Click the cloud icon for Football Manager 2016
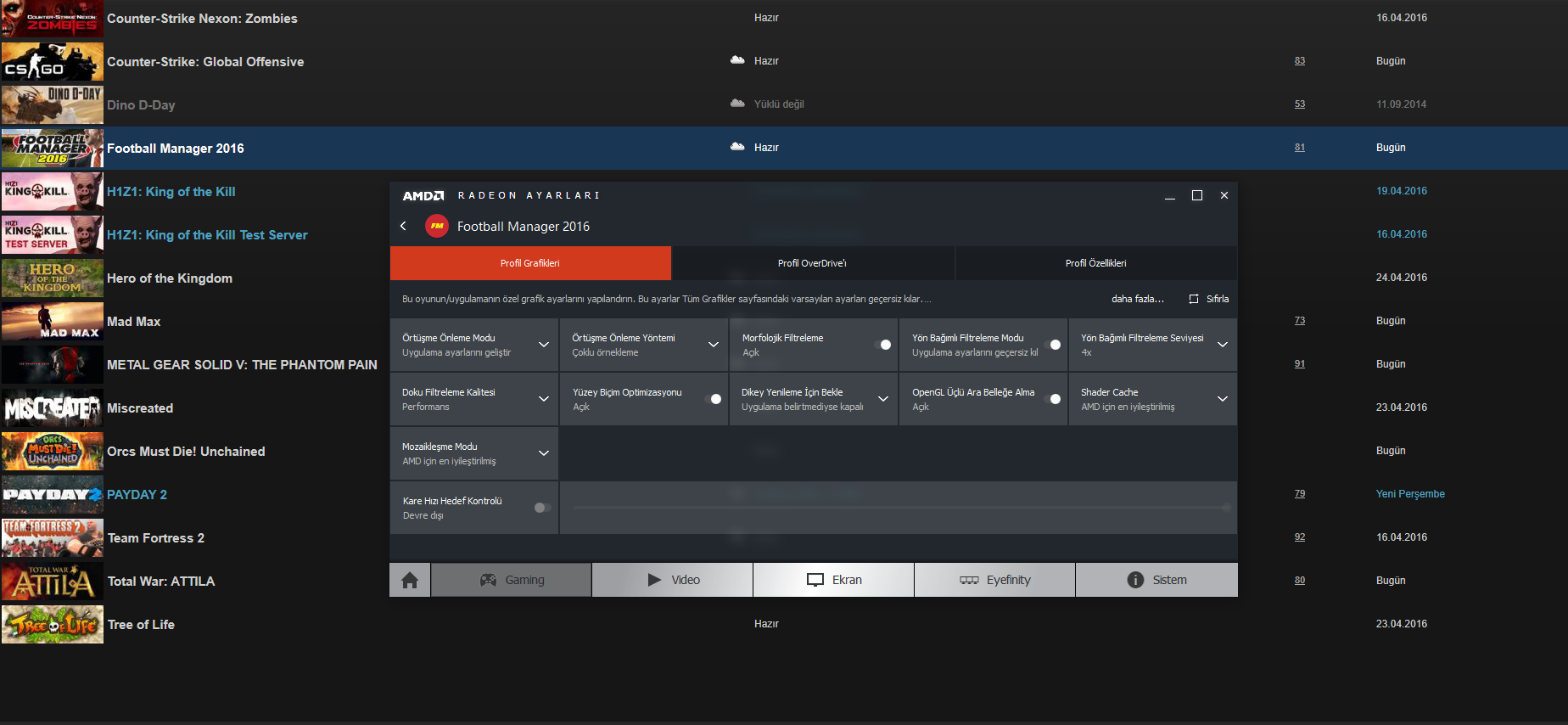The width and height of the screenshot is (1568, 725). (x=737, y=147)
